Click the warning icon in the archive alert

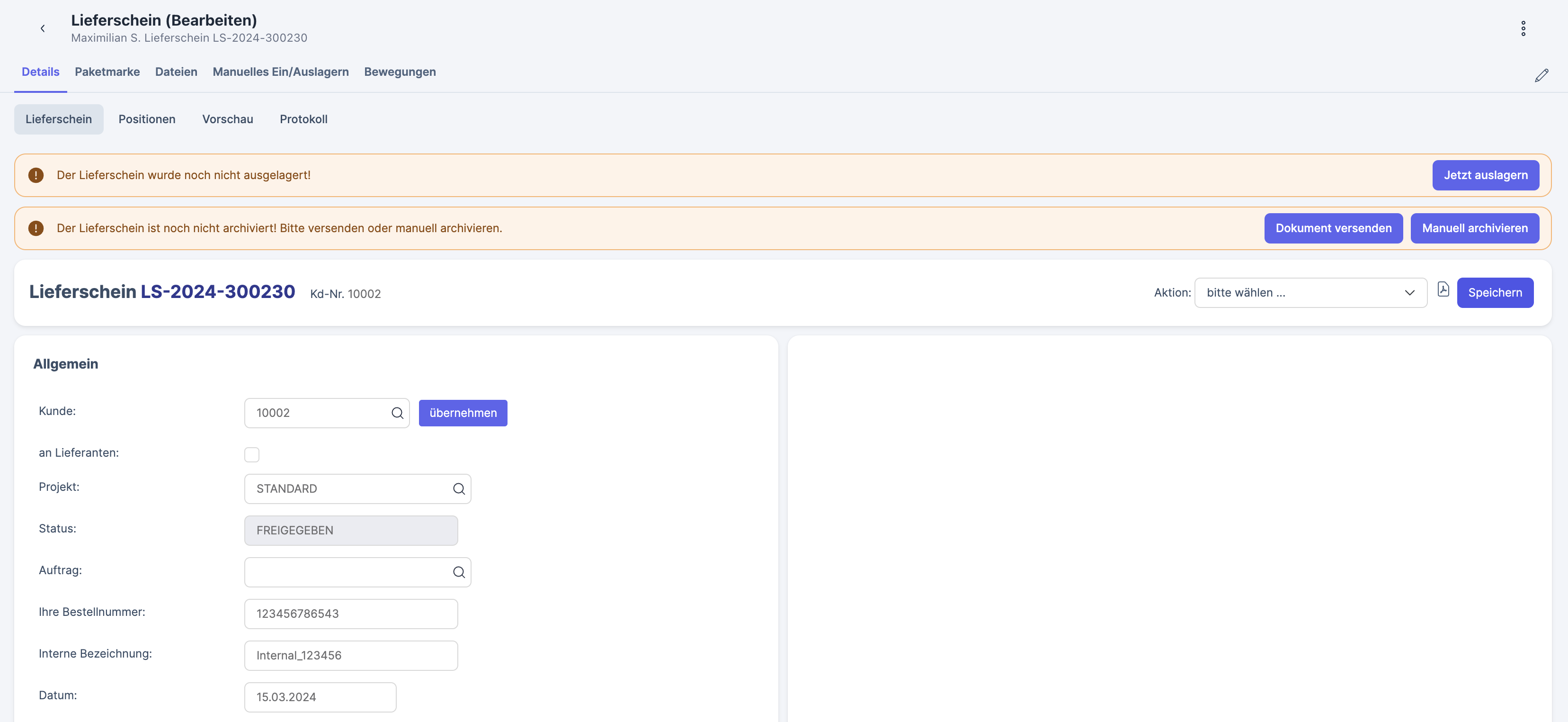36,228
